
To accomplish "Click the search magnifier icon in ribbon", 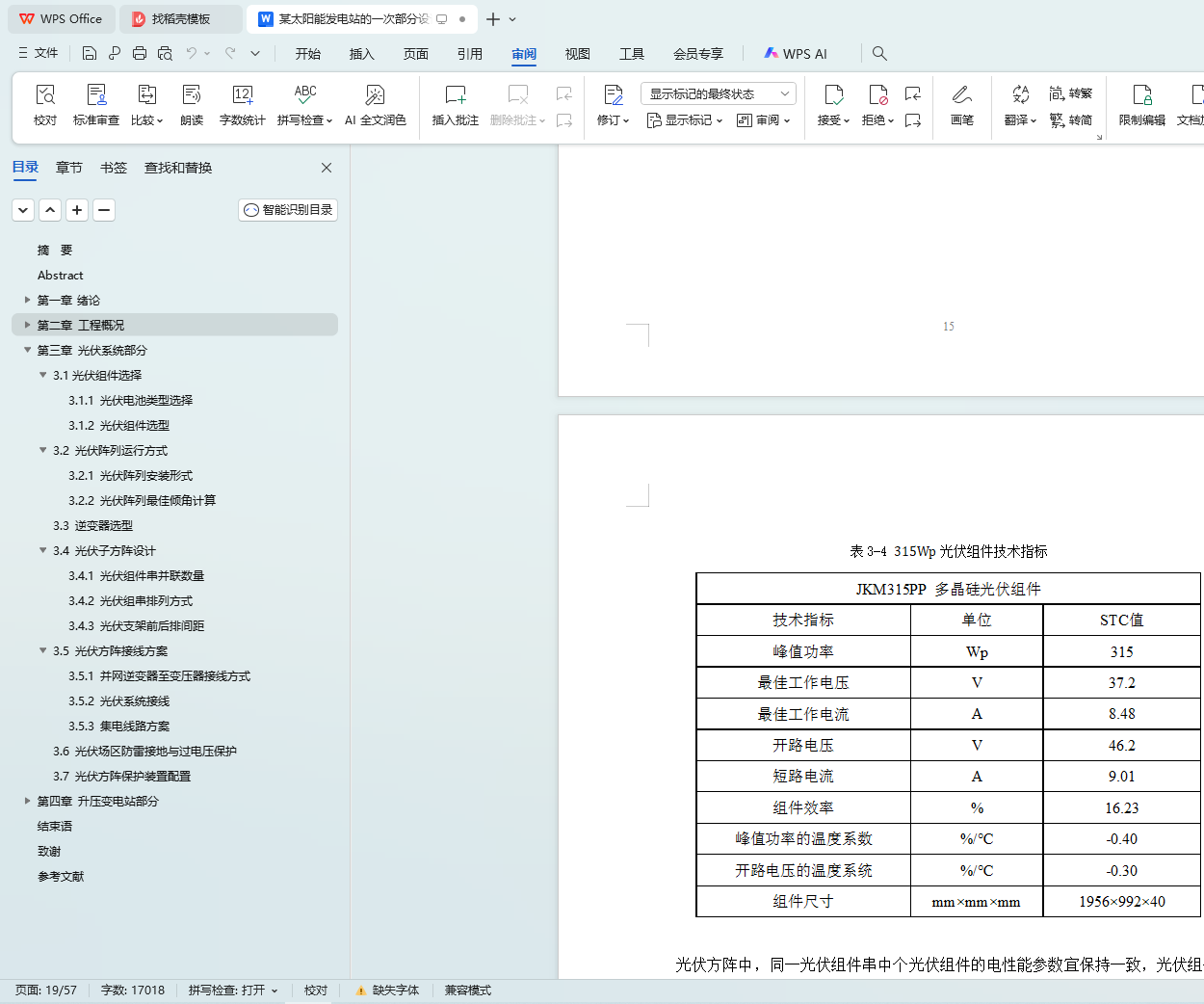I will click(879, 53).
